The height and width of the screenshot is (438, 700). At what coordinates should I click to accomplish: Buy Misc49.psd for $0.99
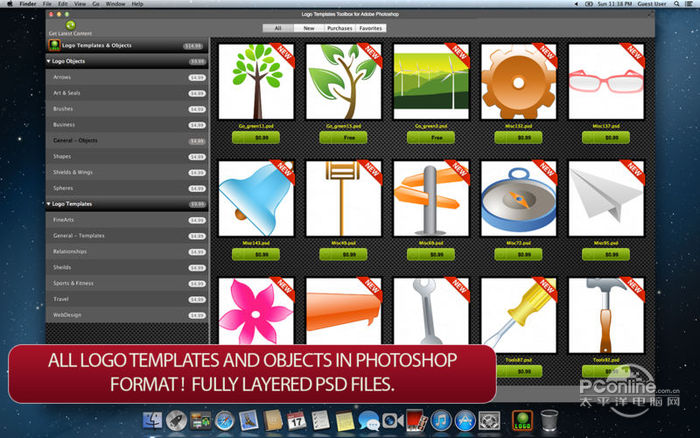click(344, 254)
